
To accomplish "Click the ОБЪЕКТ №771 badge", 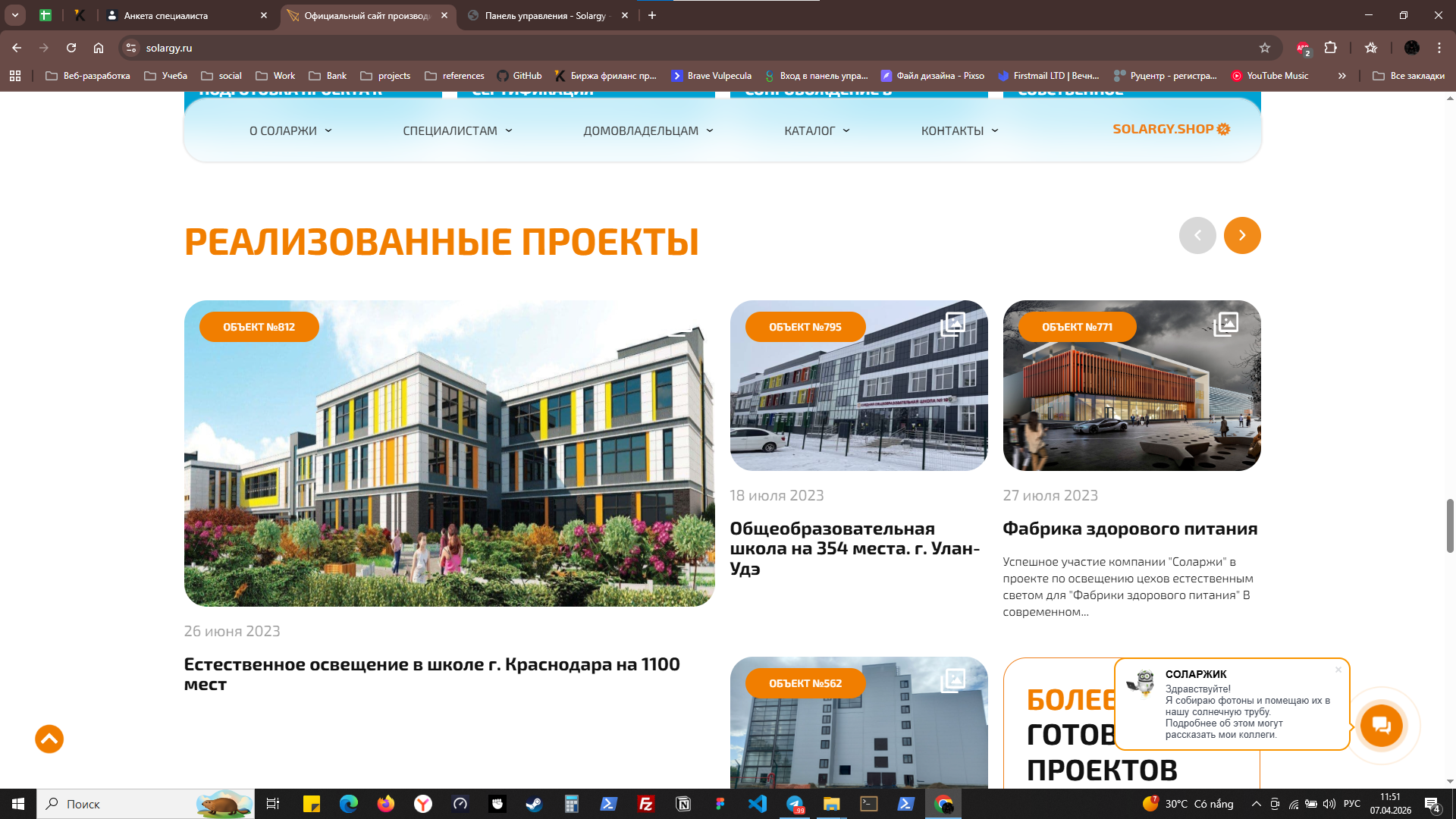I will pyautogui.click(x=1077, y=327).
